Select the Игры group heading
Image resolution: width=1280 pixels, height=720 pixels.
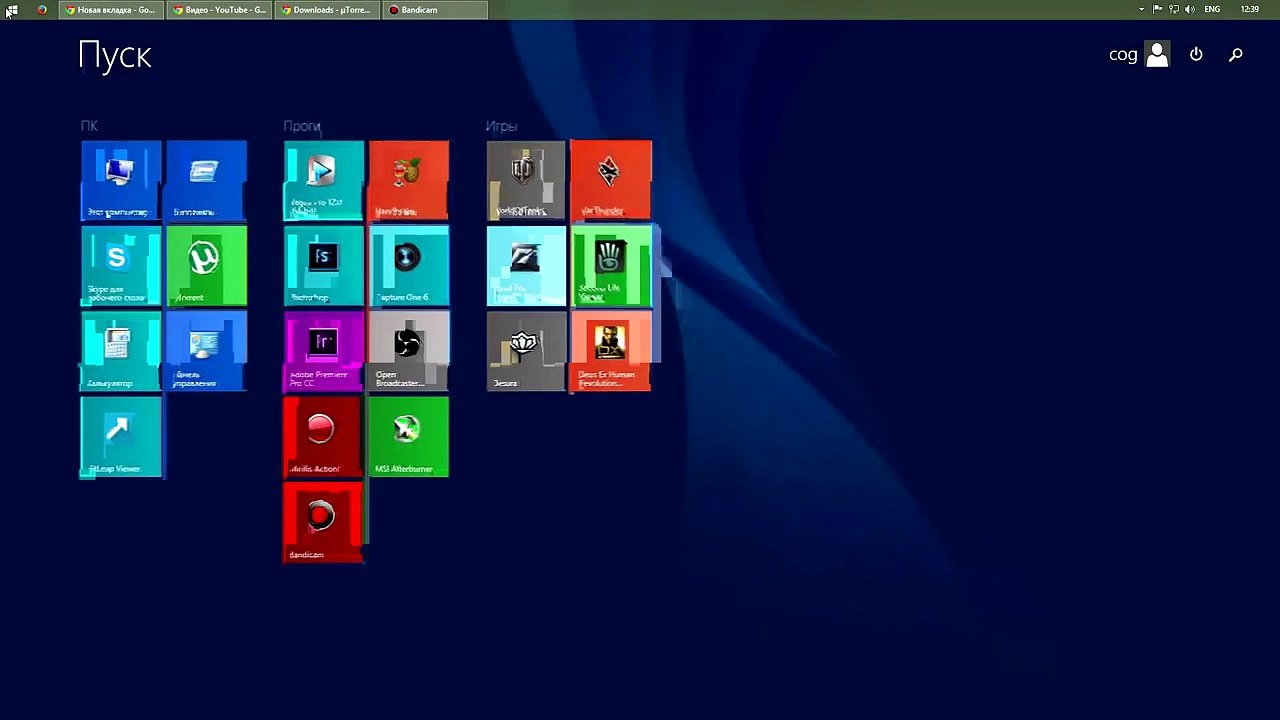tap(501, 126)
